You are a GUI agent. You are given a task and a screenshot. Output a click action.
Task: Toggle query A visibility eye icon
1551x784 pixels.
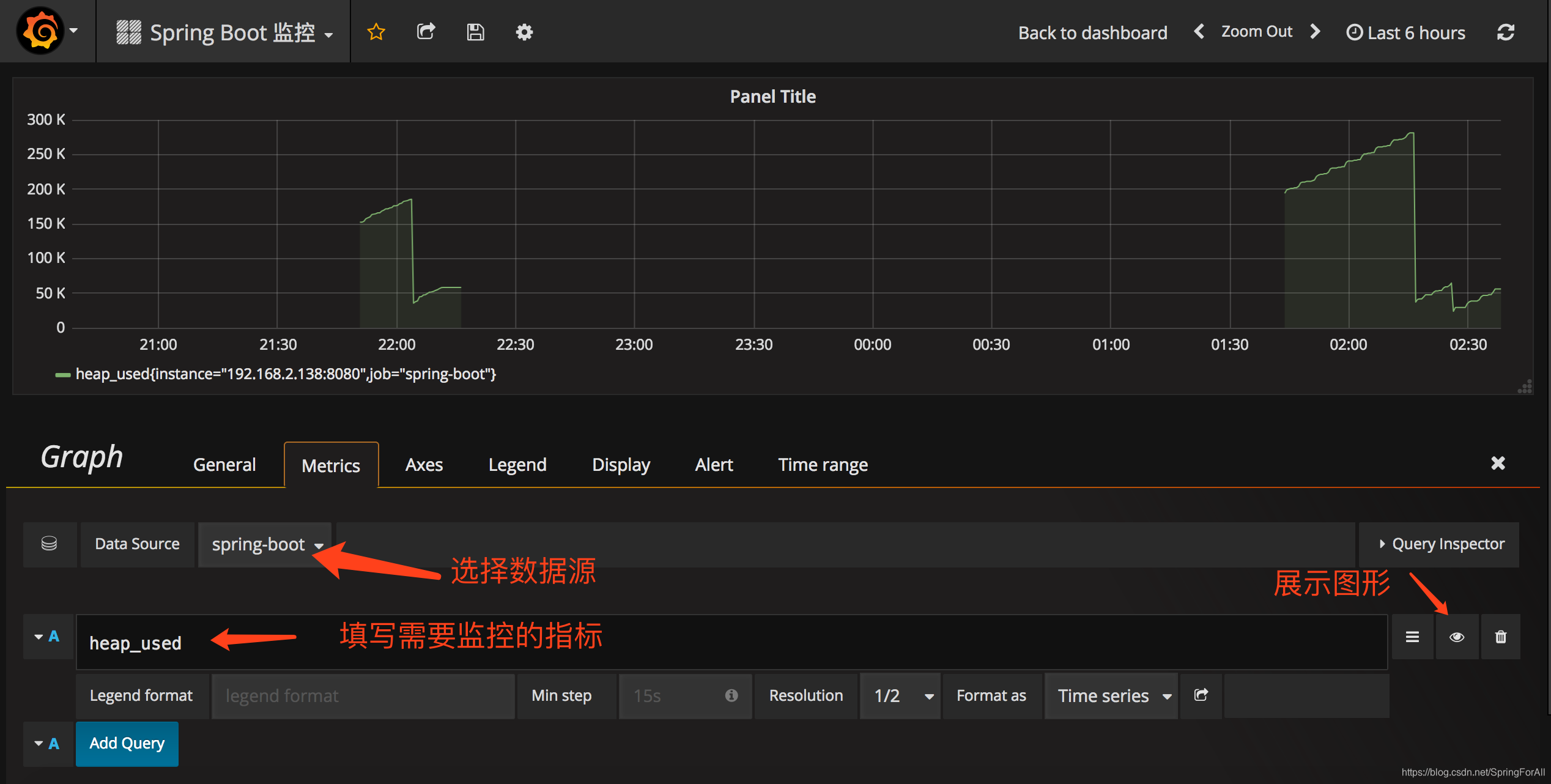pyautogui.click(x=1457, y=637)
